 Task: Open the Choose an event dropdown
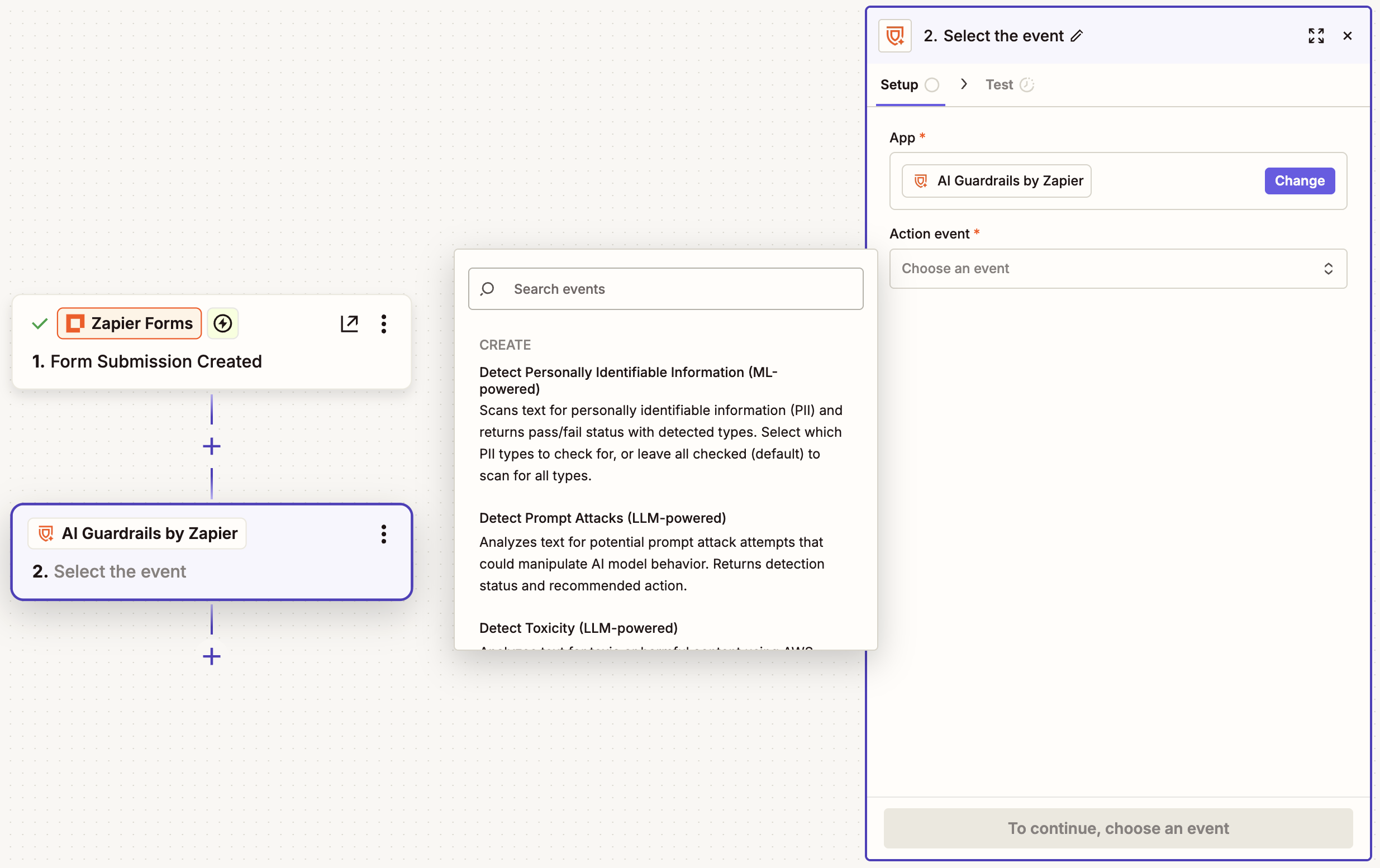(1117, 268)
